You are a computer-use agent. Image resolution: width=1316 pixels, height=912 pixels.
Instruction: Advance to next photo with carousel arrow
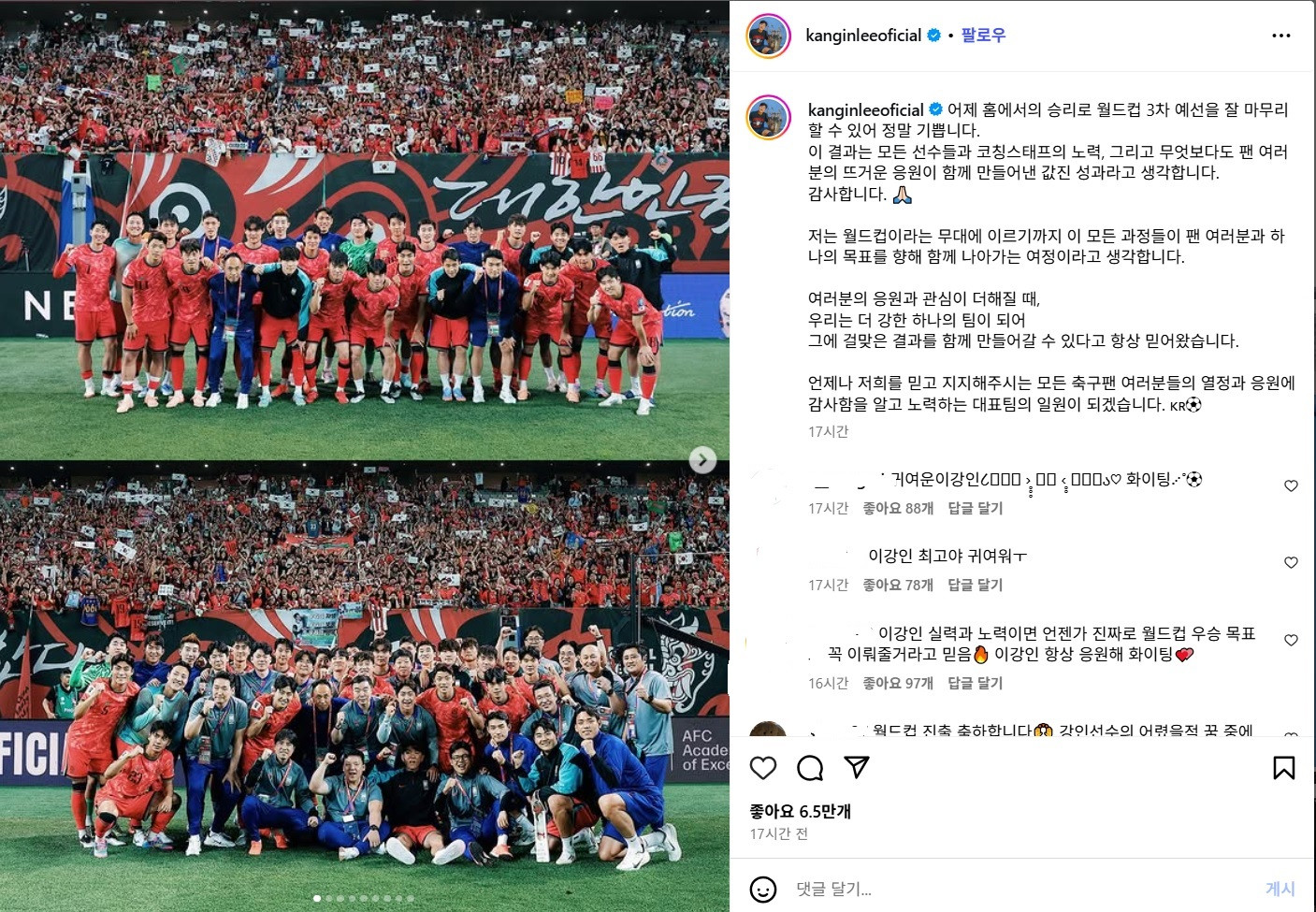(702, 459)
